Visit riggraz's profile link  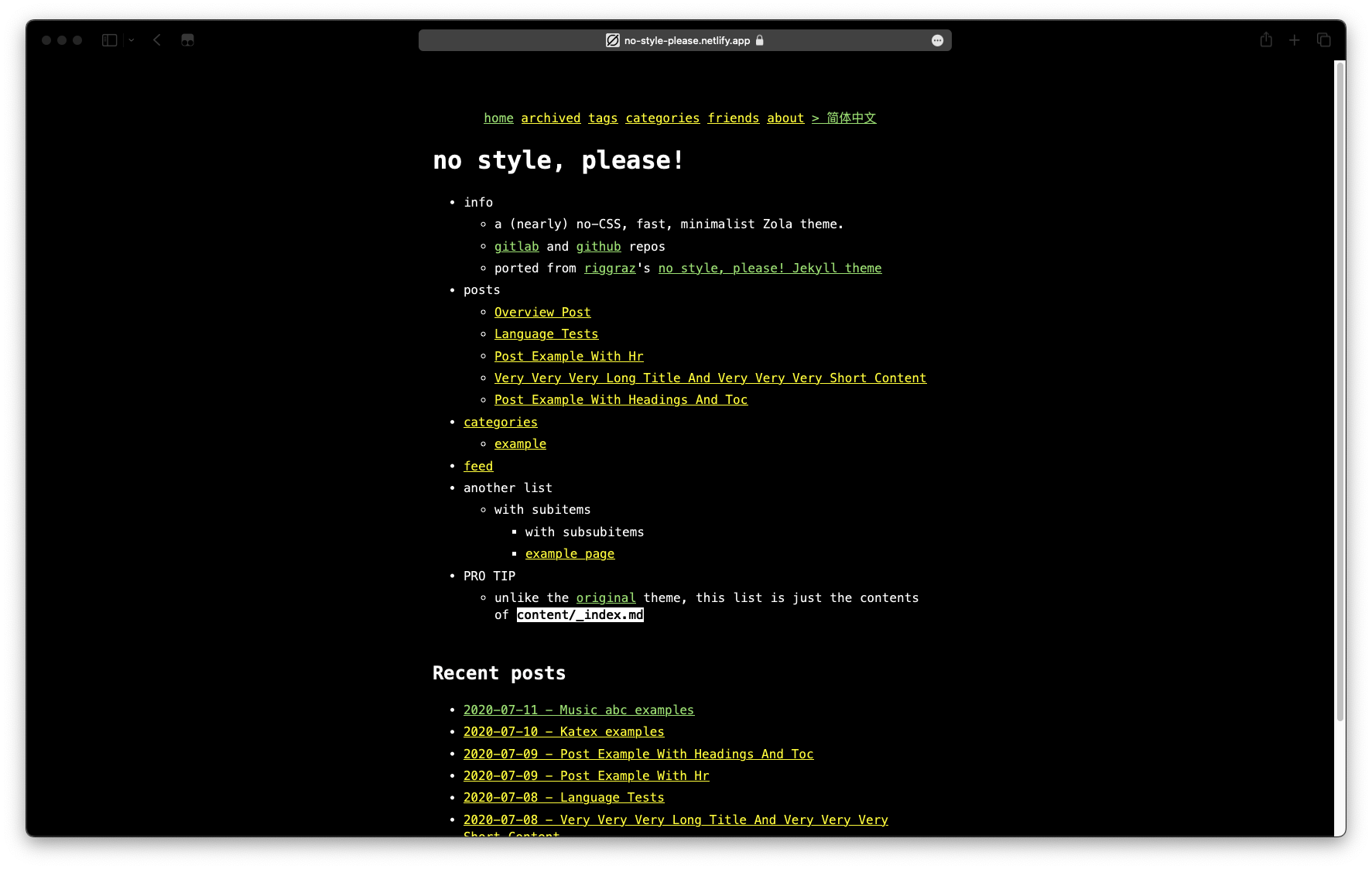[610, 268]
